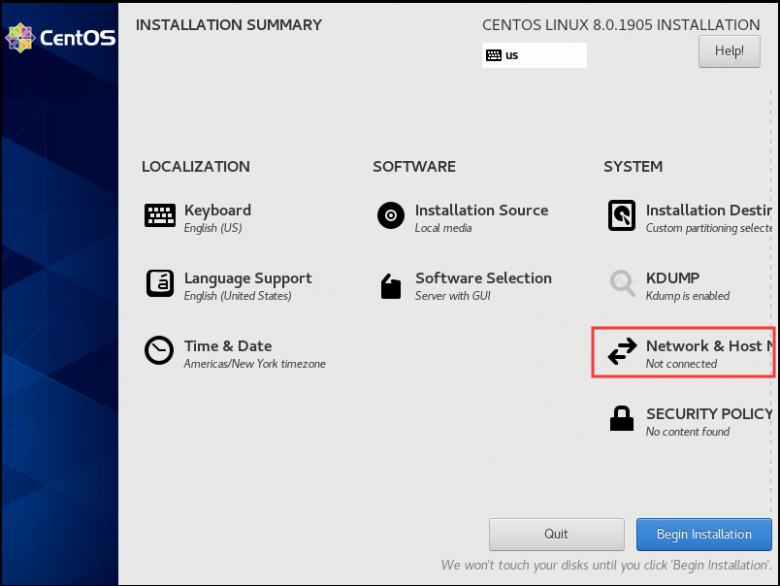
Task: Open the Keyboard settings title
Action: (217, 210)
